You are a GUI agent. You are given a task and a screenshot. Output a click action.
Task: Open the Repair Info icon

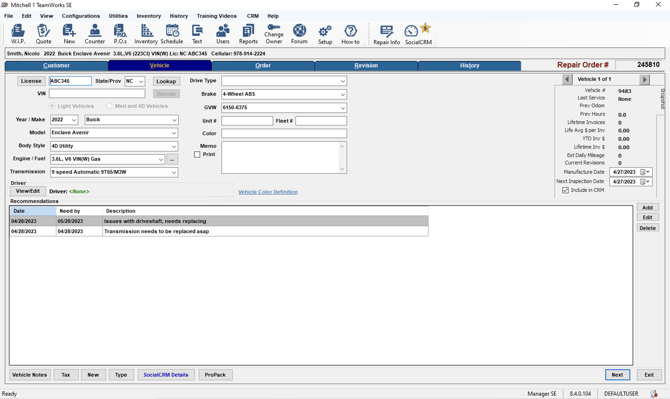tap(387, 35)
